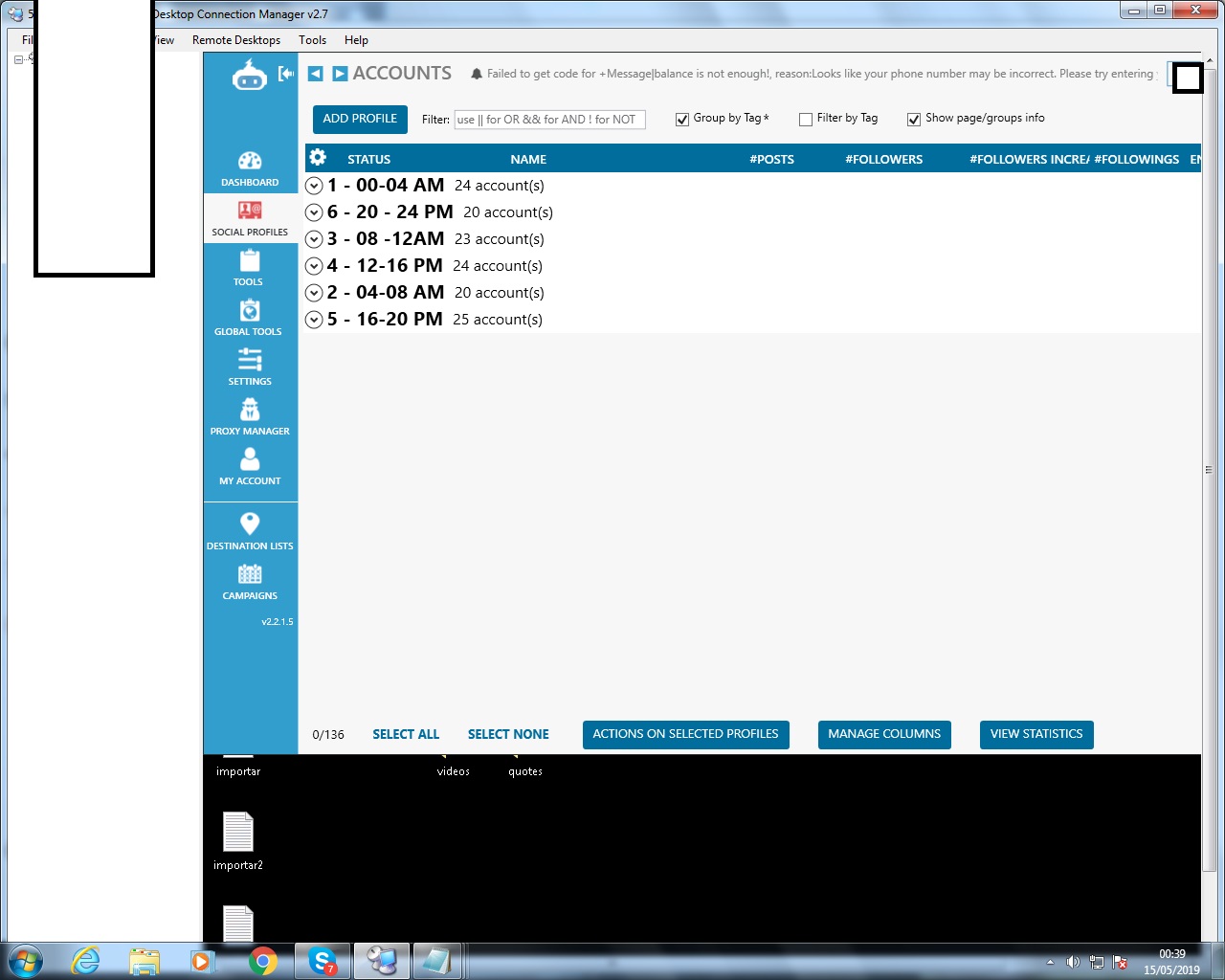1225x980 pixels.
Task: Expand group 1 - 00-04 AM
Action: coord(314,186)
